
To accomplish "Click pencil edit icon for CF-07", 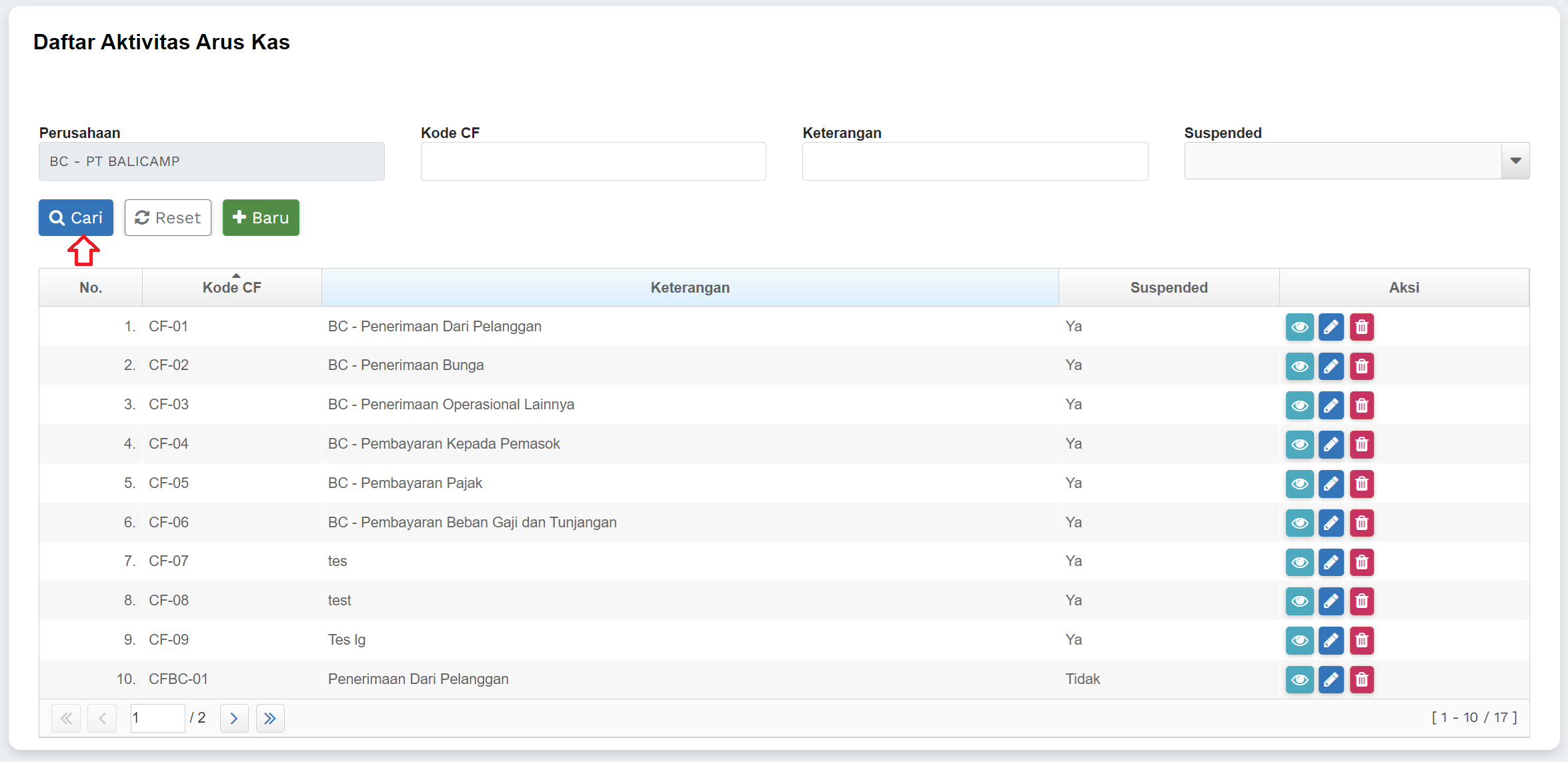I will point(1331,562).
